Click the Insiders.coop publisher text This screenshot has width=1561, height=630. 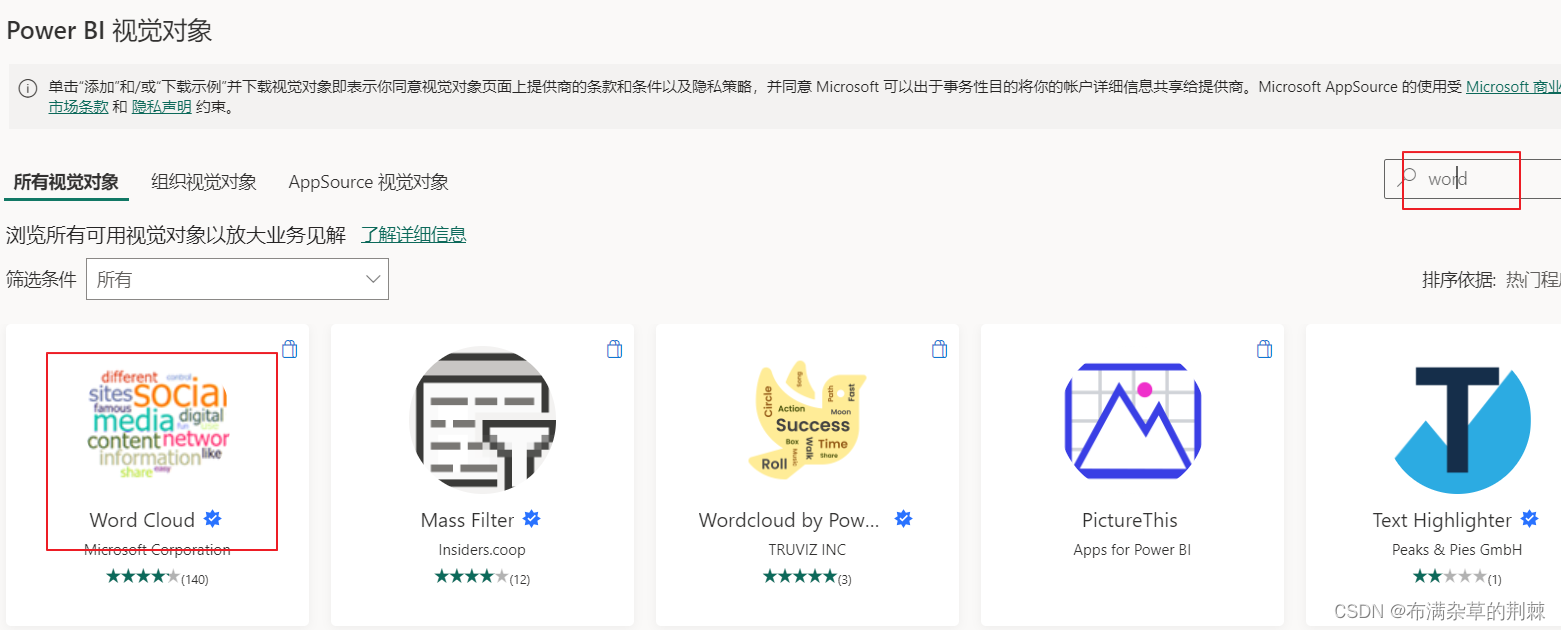coord(482,550)
